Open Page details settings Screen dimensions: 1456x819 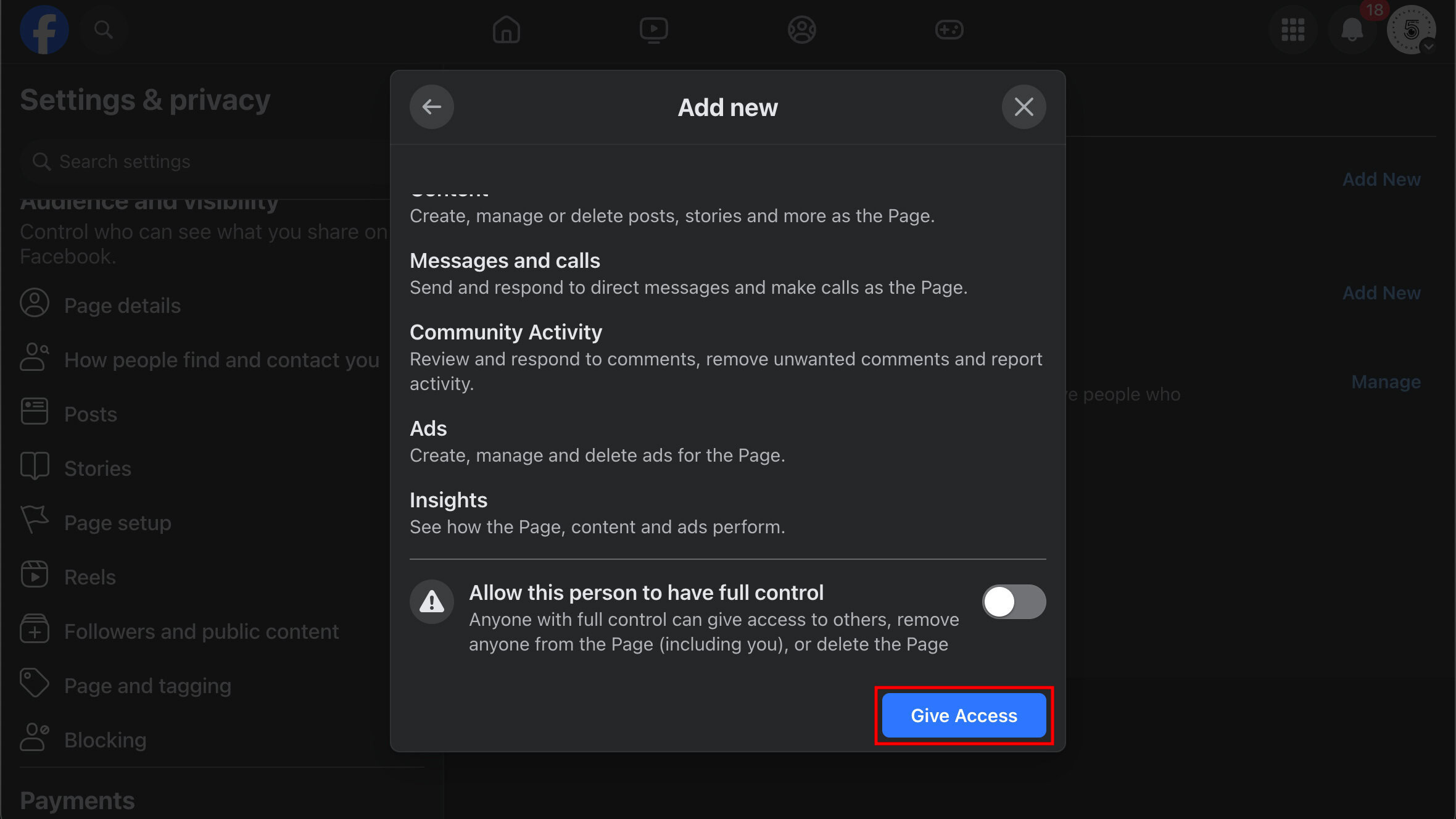(122, 306)
